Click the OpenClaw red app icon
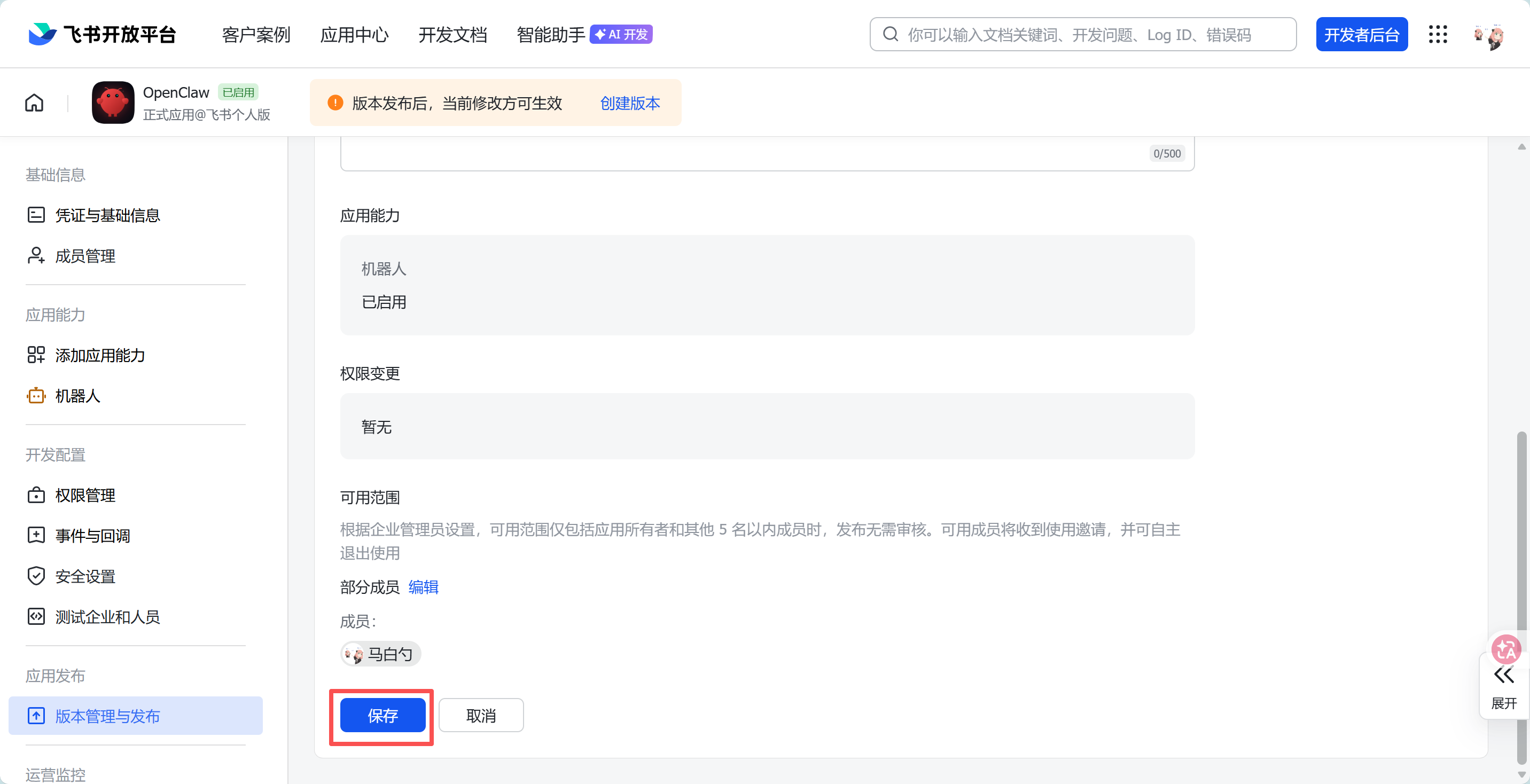 coord(113,103)
